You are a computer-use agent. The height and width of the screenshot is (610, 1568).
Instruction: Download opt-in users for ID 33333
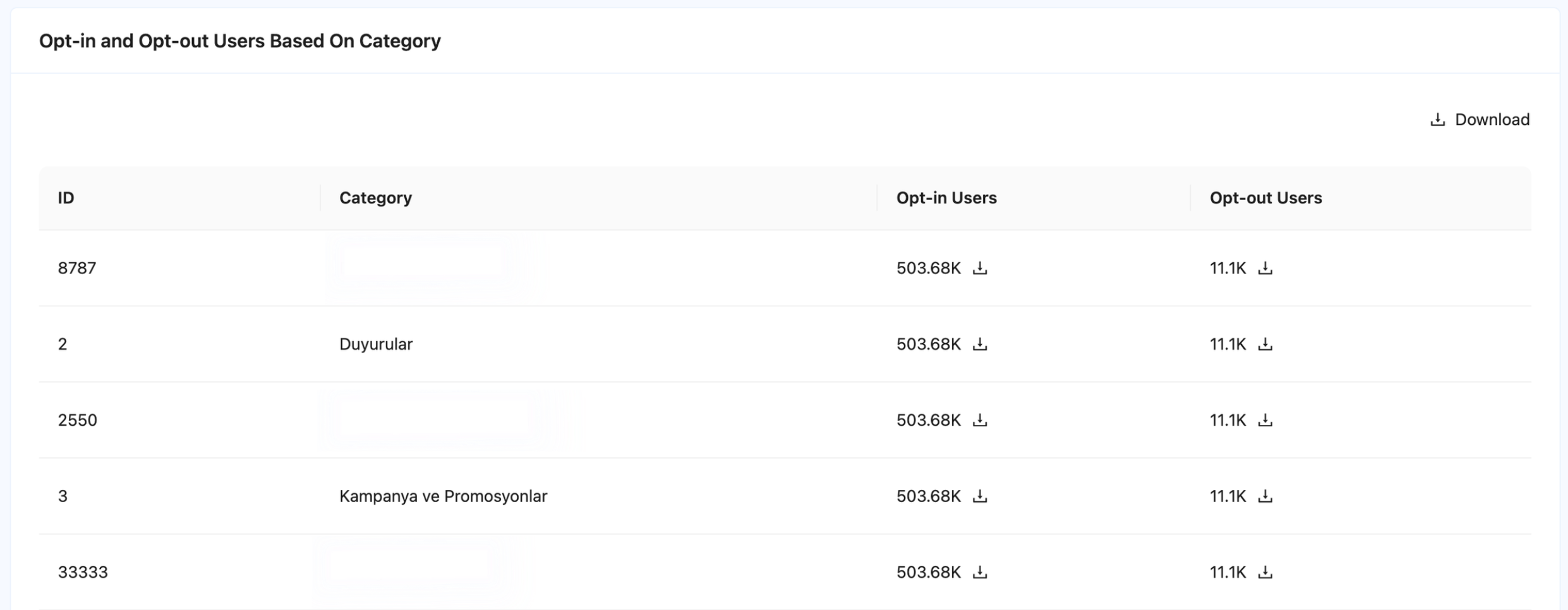pos(979,572)
